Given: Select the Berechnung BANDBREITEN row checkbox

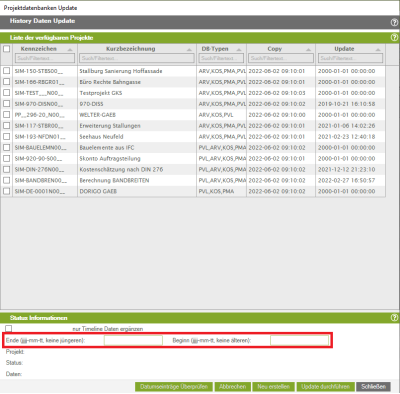Looking at the screenshot, I should click(x=7, y=180).
